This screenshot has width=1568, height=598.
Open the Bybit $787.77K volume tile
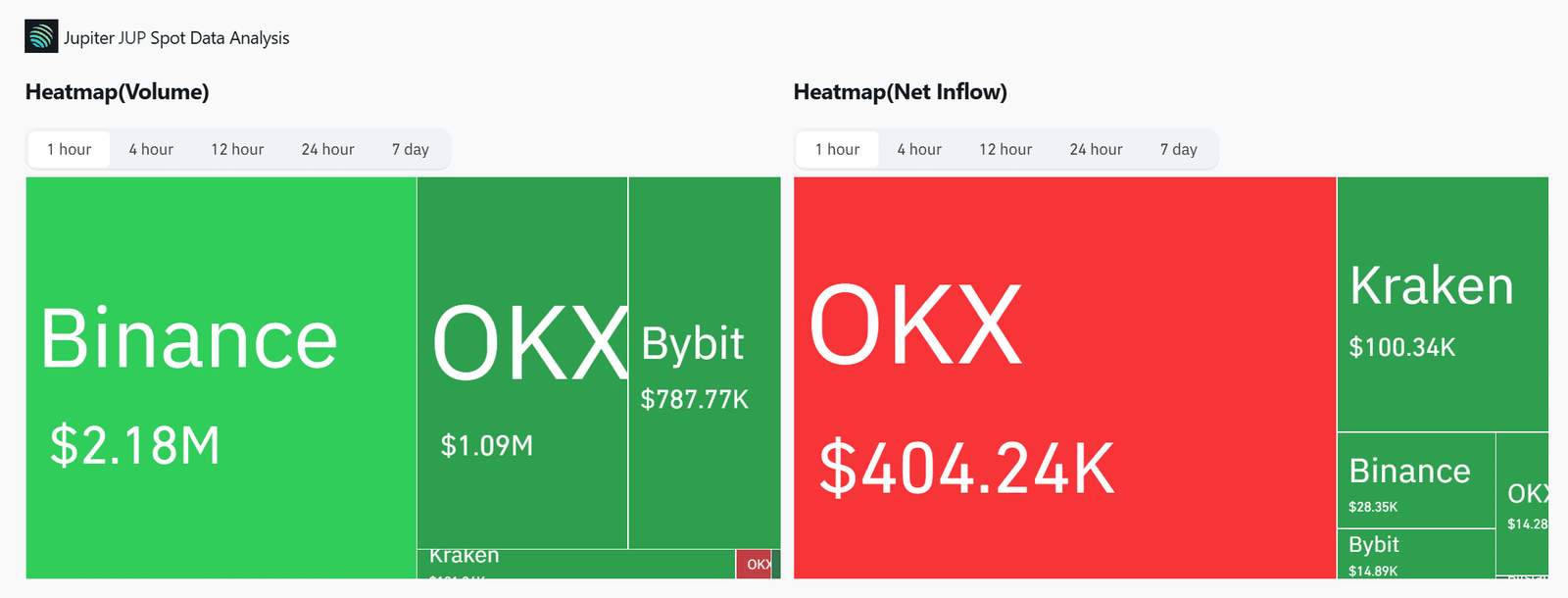[x=705, y=363]
